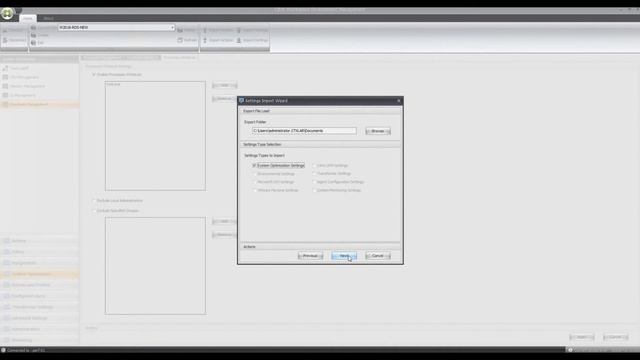This screenshot has height=360, width=640.
Task: Click the IO Management sidebar icon
Action: coord(5,95)
